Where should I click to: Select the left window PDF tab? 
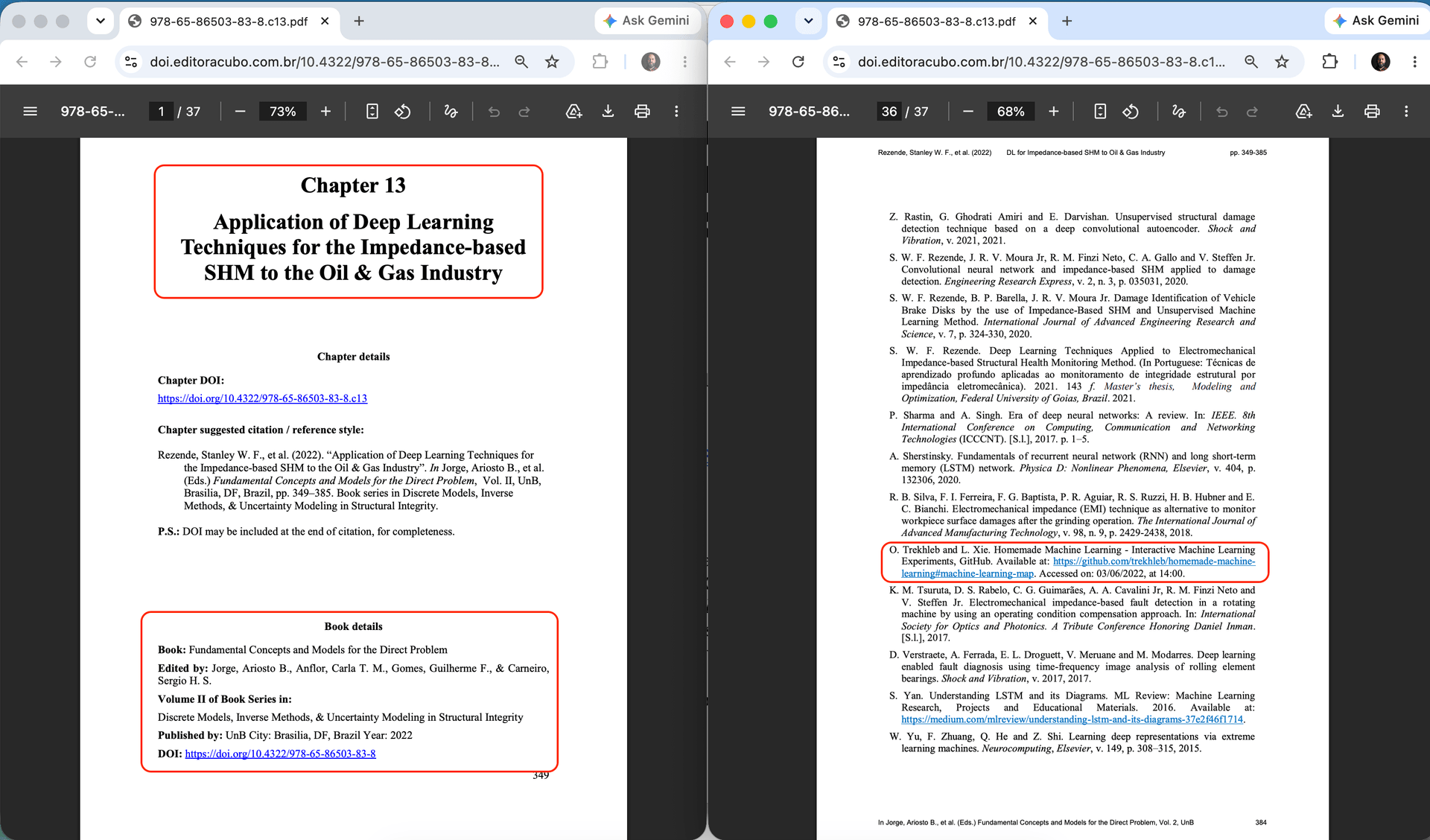coord(229,21)
